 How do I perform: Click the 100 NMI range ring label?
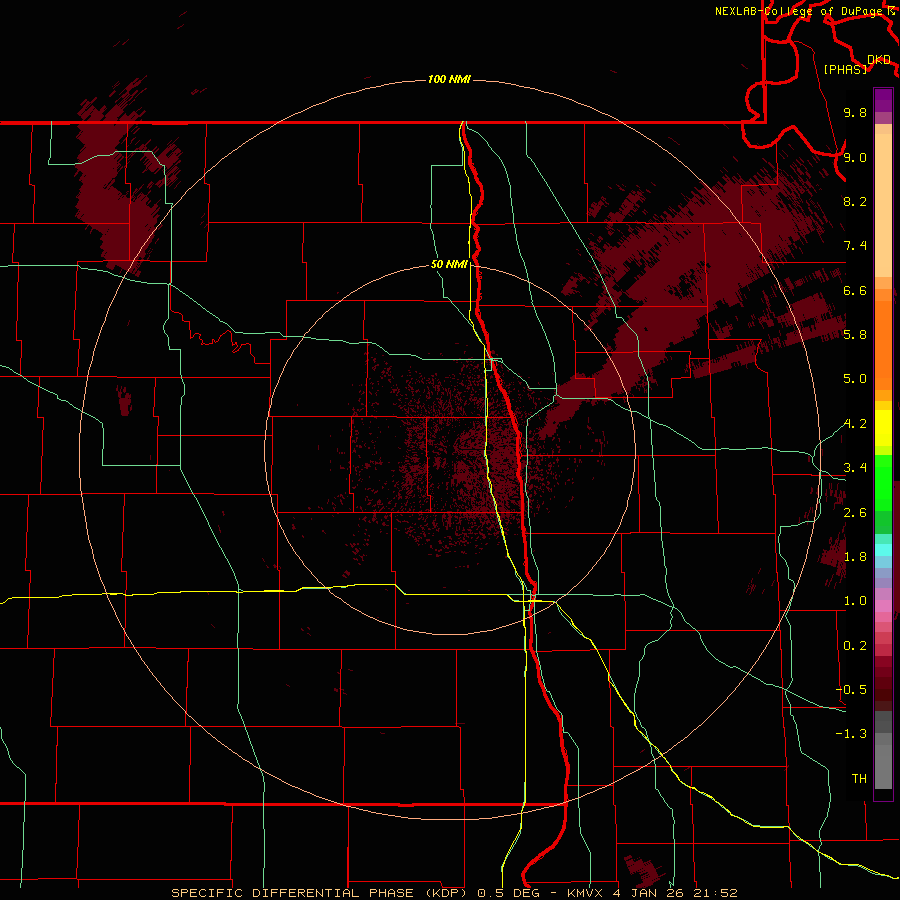tap(449, 79)
